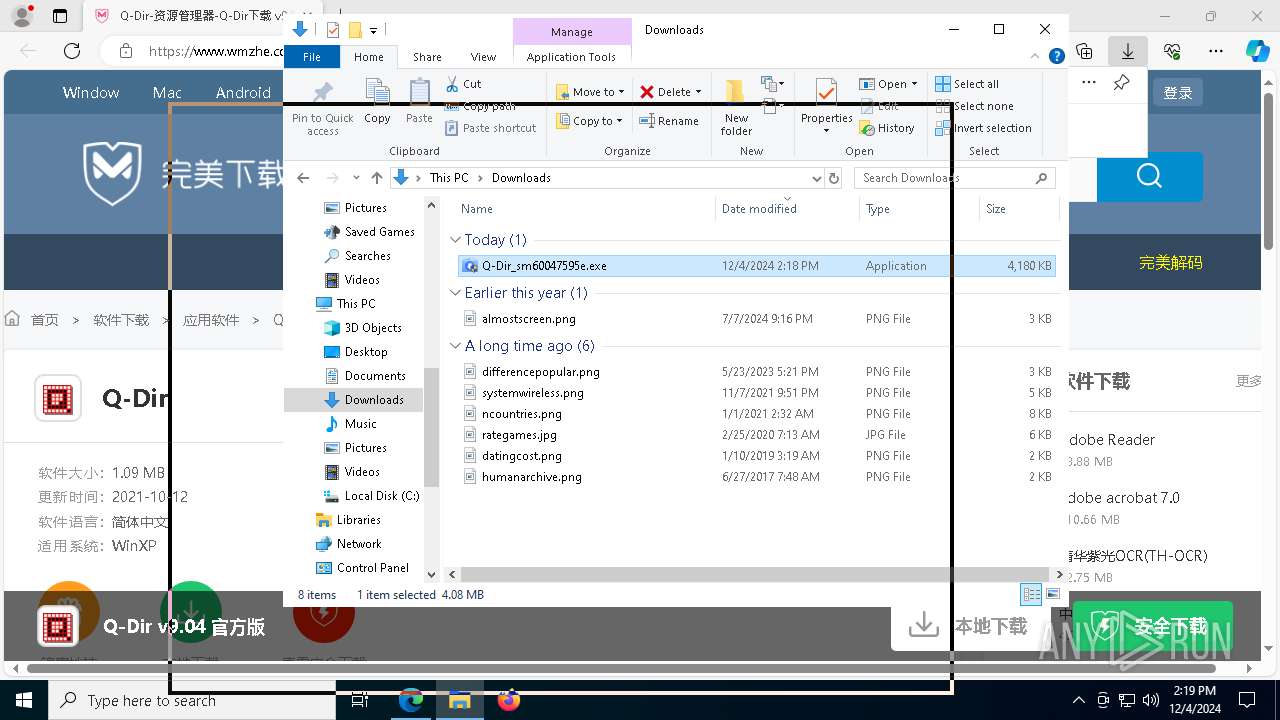
Task: Sort by Name column header
Action: (585, 209)
